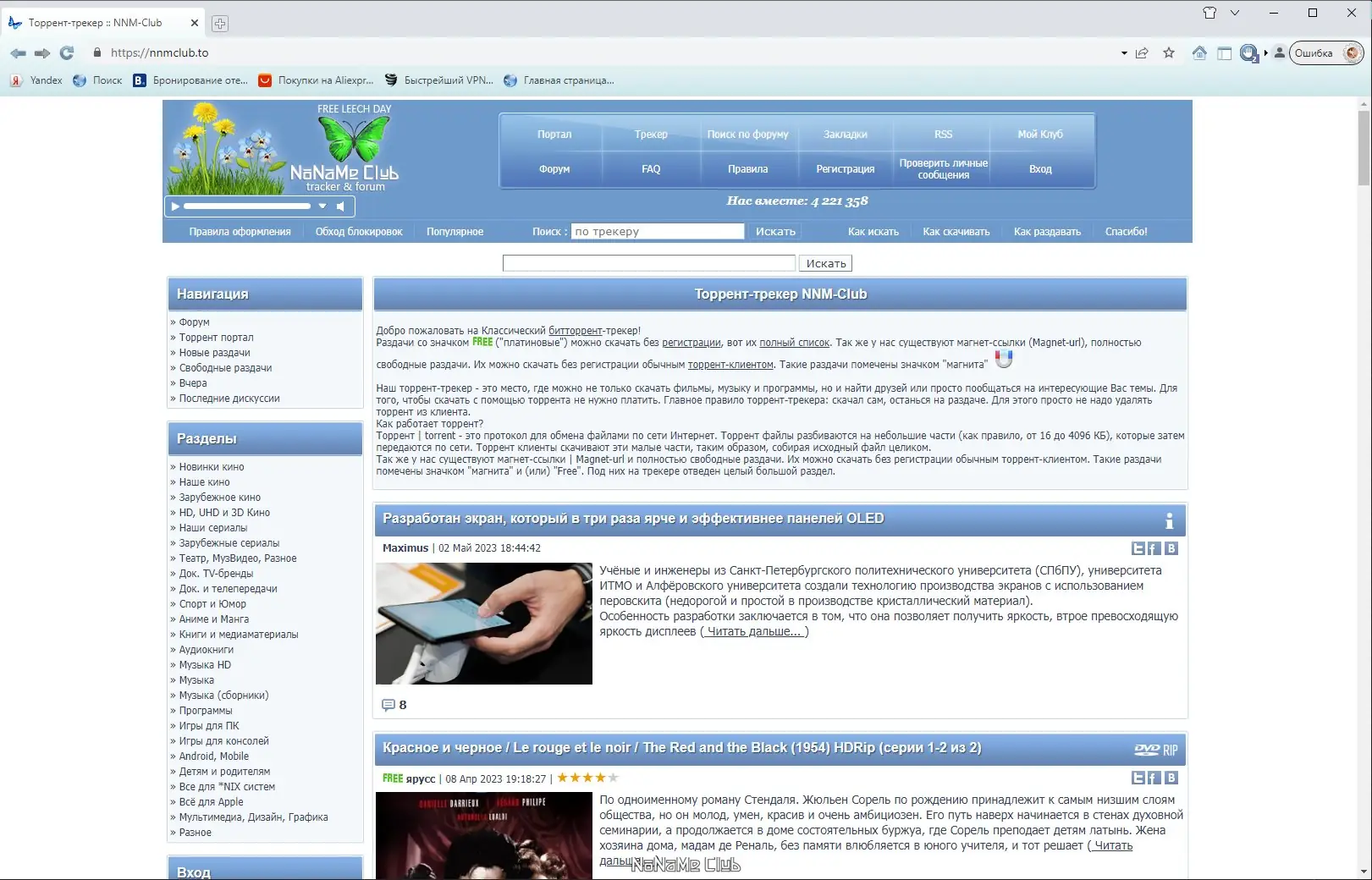Viewport: 1372px width, 880px height.
Task: Open the OLED article phone thumbnail
Action: coord(484,624)
